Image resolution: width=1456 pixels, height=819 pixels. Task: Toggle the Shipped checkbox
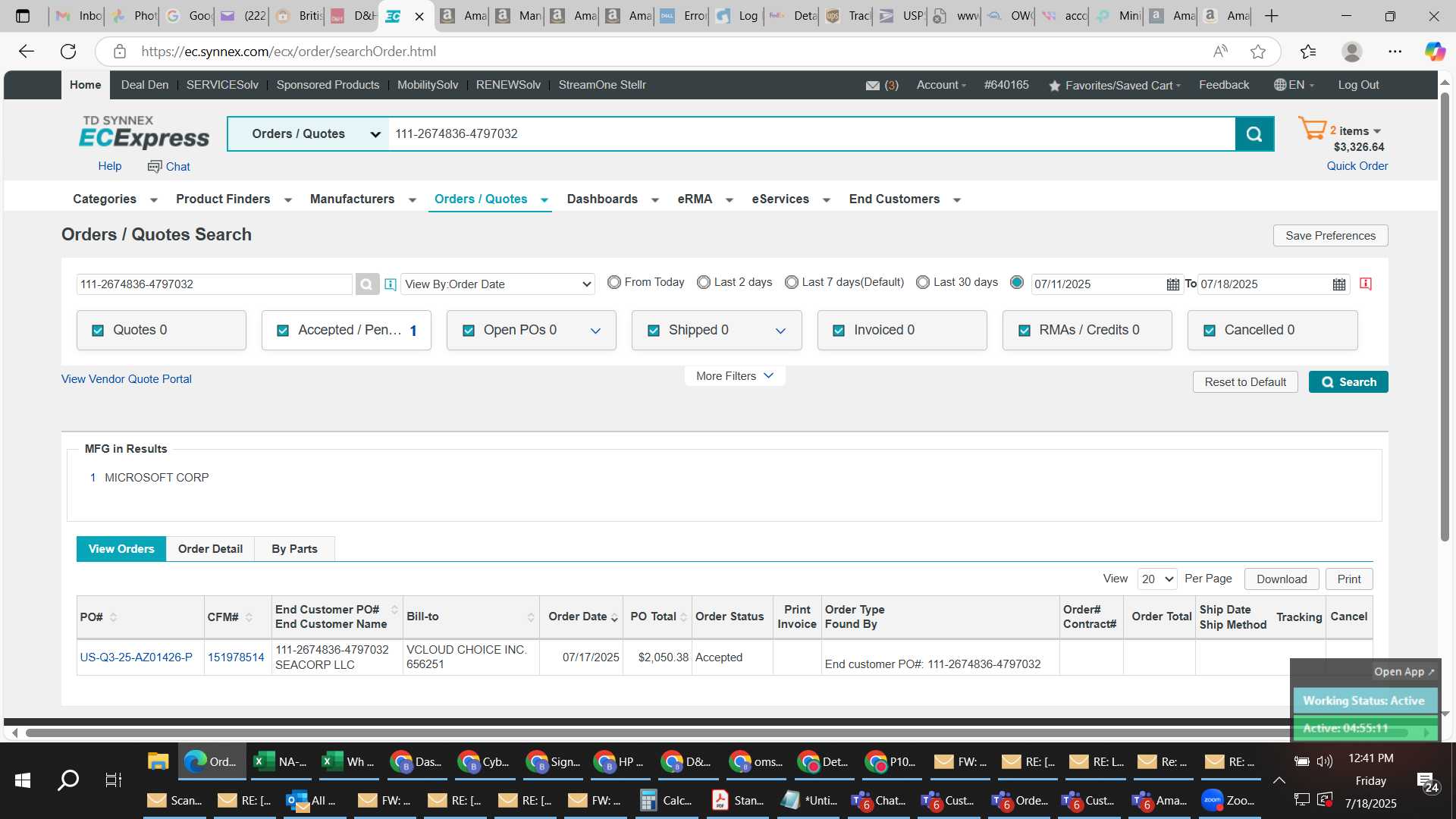pos(654,331)
